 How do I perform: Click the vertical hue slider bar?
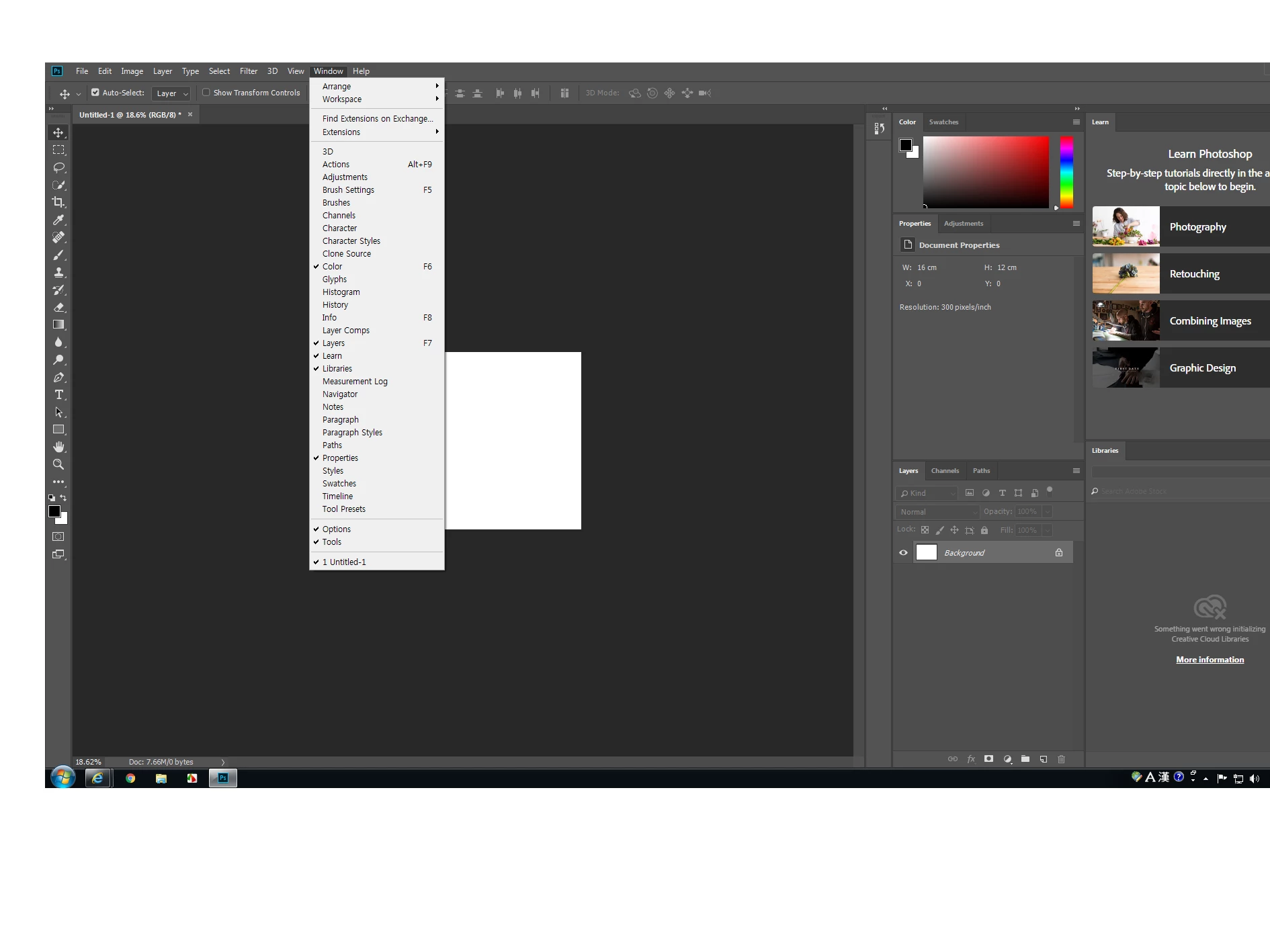pos(1066,173)
